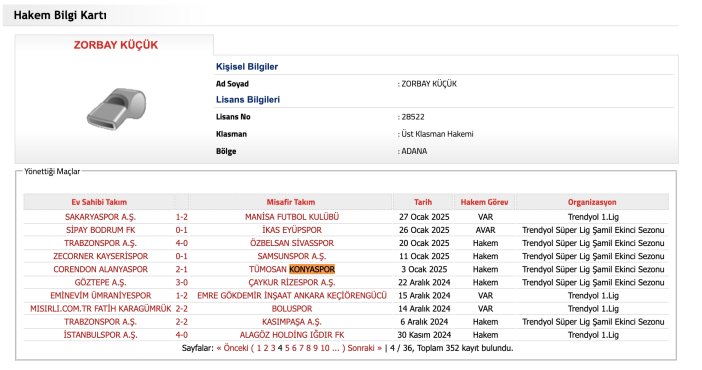Open Alanyaspor–Konyaspor 2-1 score link

(x=181, y=269)
